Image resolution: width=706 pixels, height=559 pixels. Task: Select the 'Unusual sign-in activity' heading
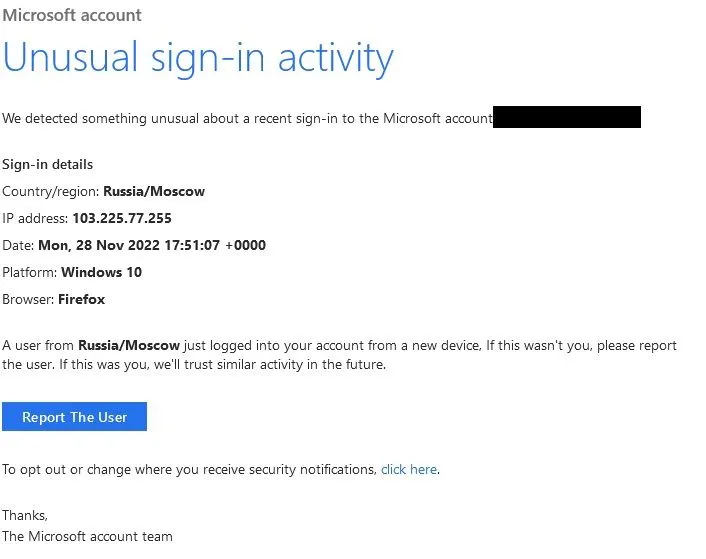(x=198, y=58)
